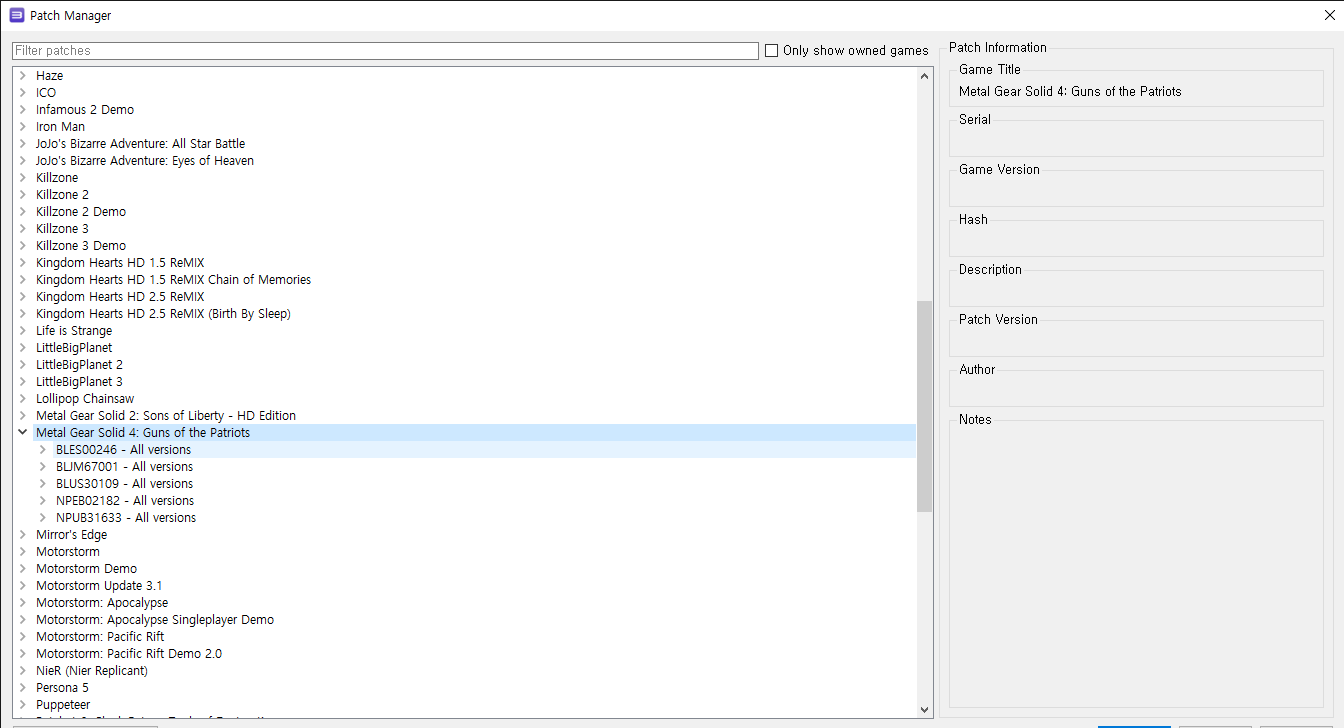This screenshot has width=1344, height=728.
Task: Click the patch list scroll down arrow
Action: pos(924,710)
